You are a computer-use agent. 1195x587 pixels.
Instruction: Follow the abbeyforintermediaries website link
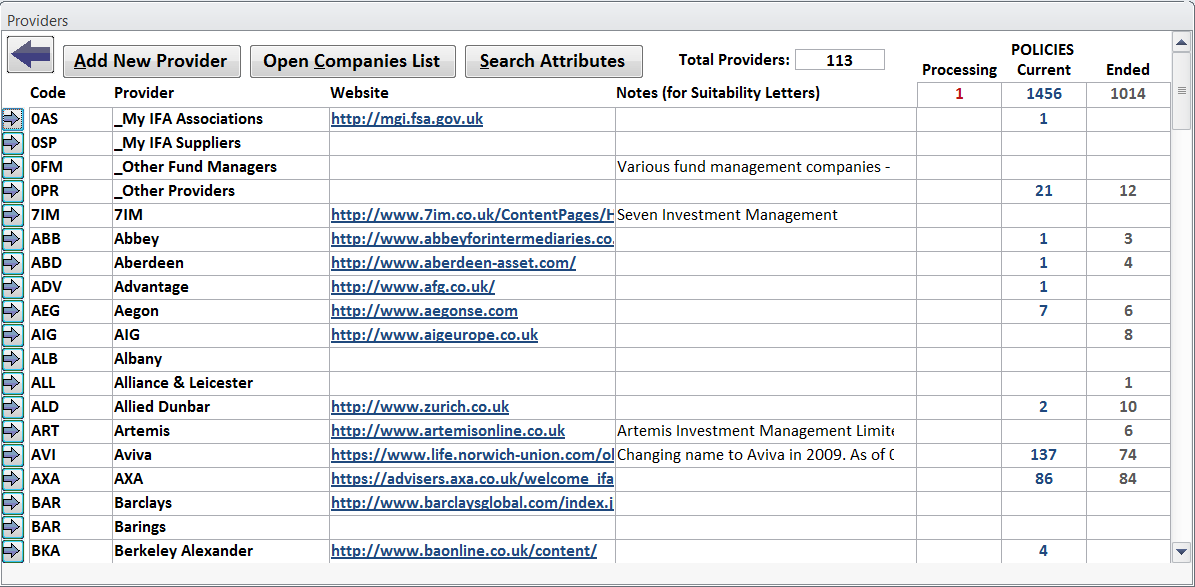coord(473,239)
